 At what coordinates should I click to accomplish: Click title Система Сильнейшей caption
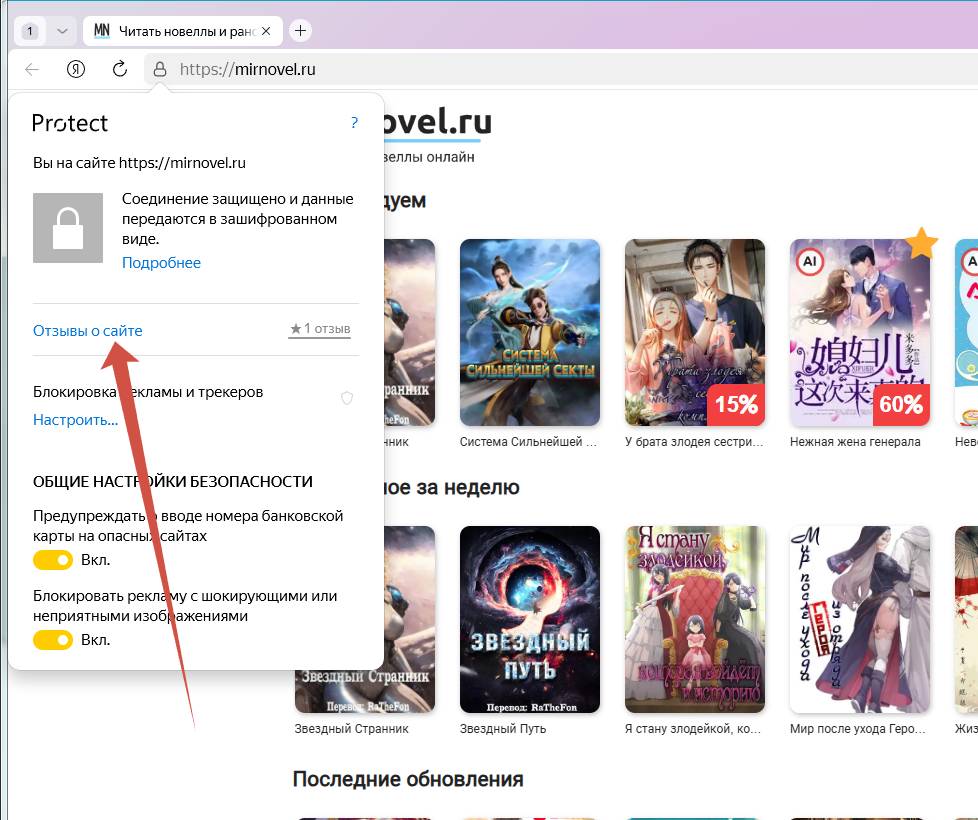click(x=528, y=441)
